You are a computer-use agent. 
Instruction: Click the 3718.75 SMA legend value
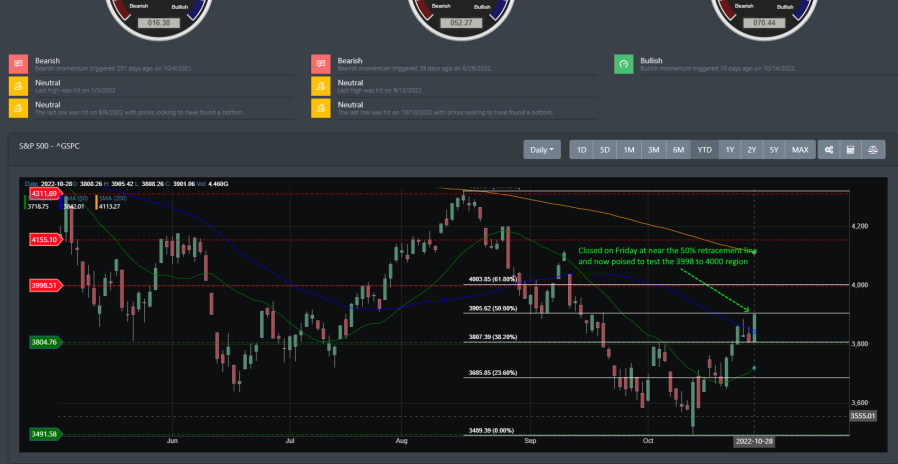(38, 206)
